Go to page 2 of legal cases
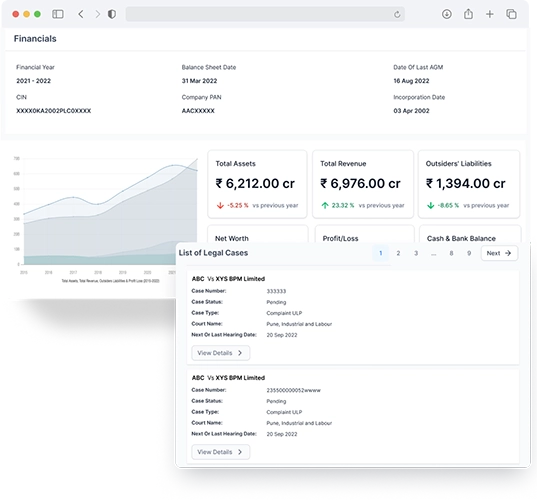537x500 pixels. click(x=398, y=253)
